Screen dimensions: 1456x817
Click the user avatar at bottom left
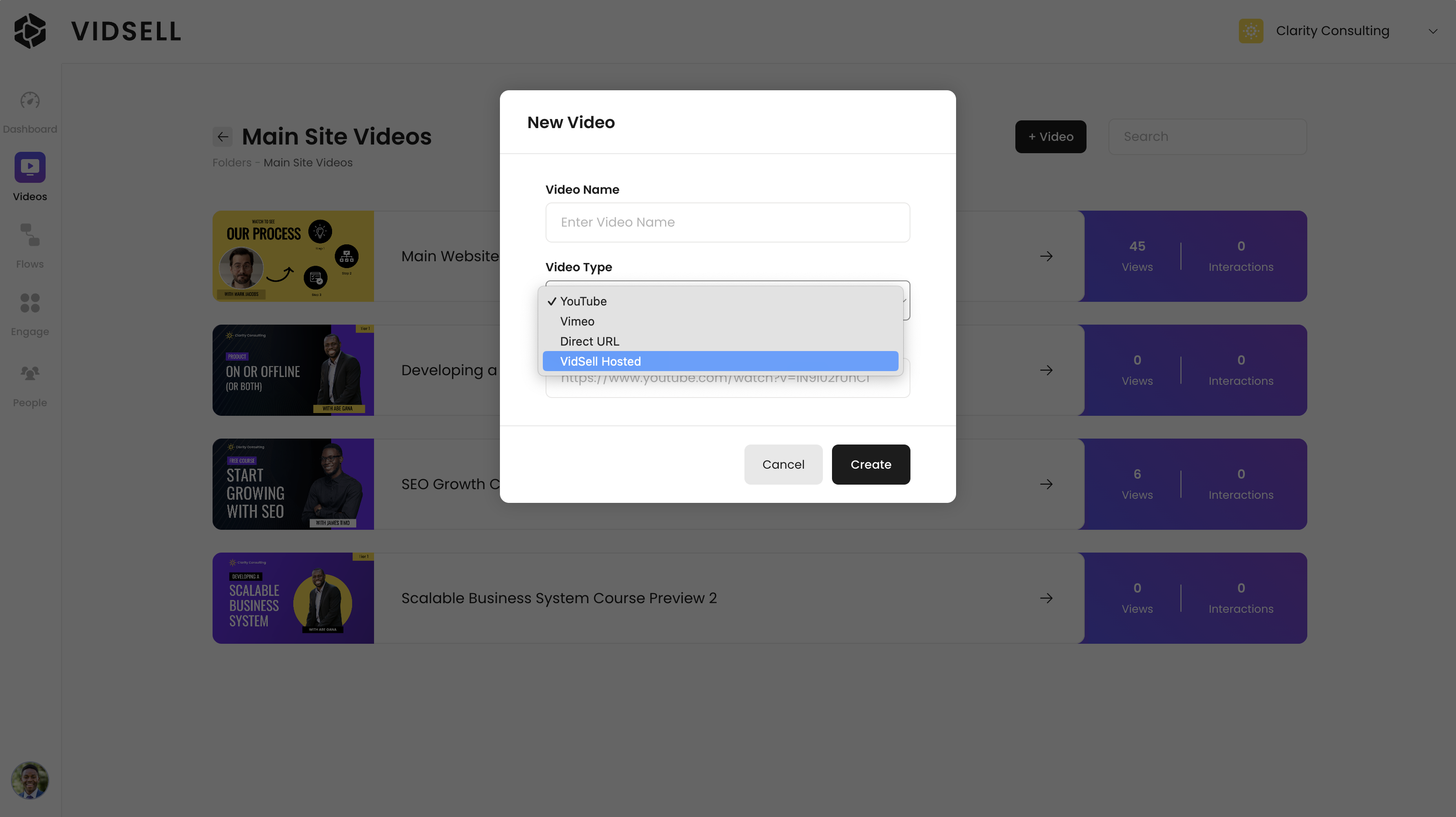[29, 780]
